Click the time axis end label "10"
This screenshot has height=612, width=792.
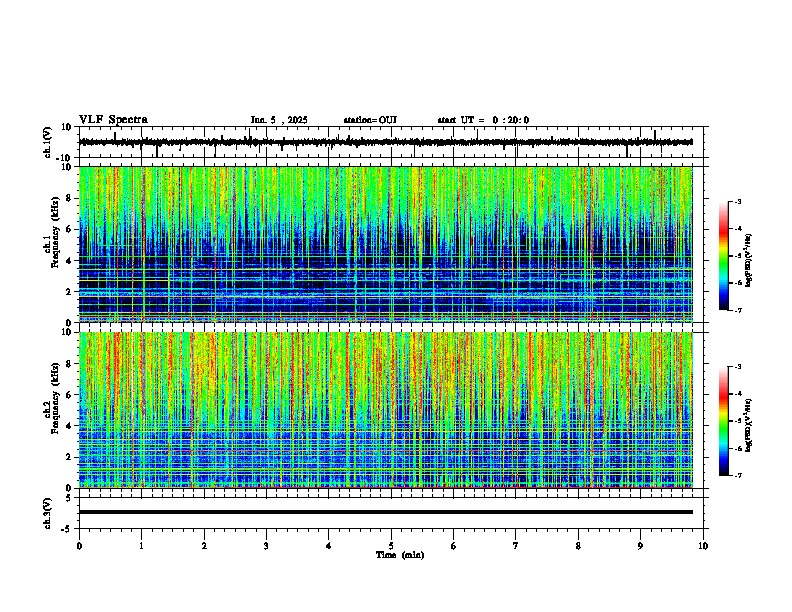[x=703, y=546]
